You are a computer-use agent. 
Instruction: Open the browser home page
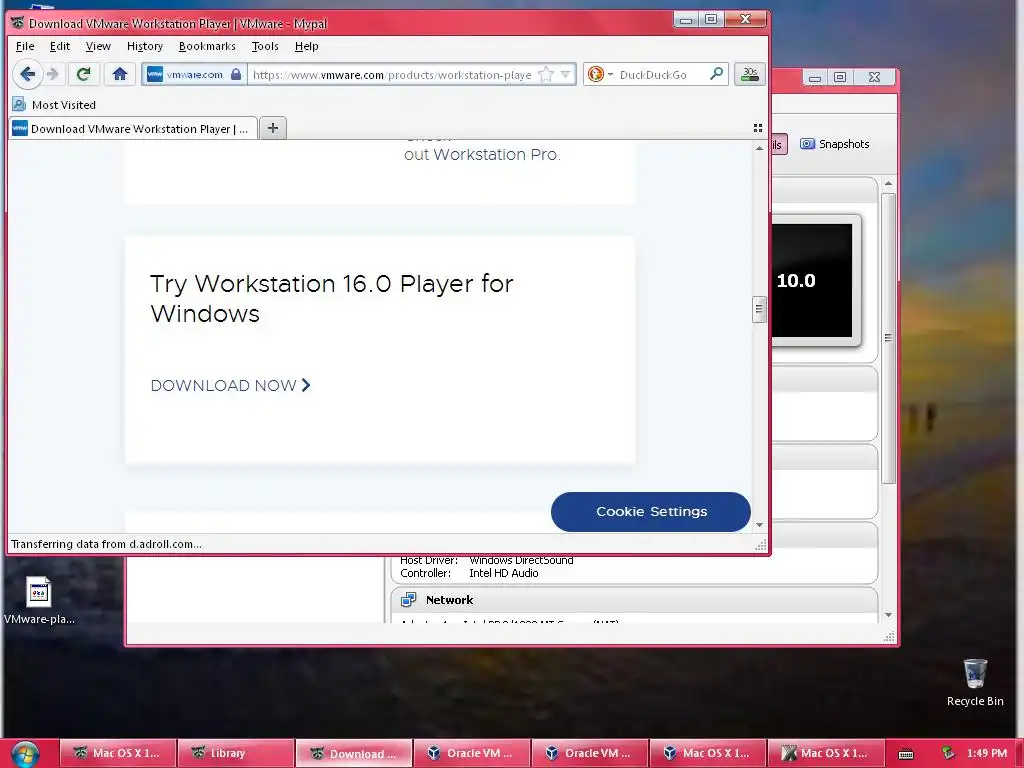pos(120,74)
